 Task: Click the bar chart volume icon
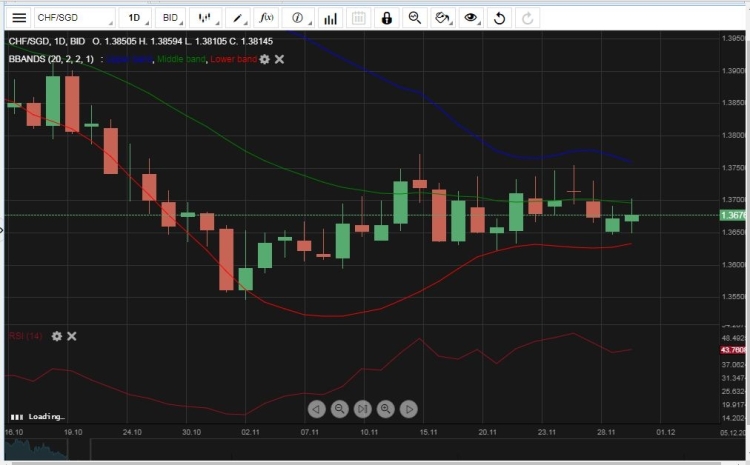pos(330,18)
